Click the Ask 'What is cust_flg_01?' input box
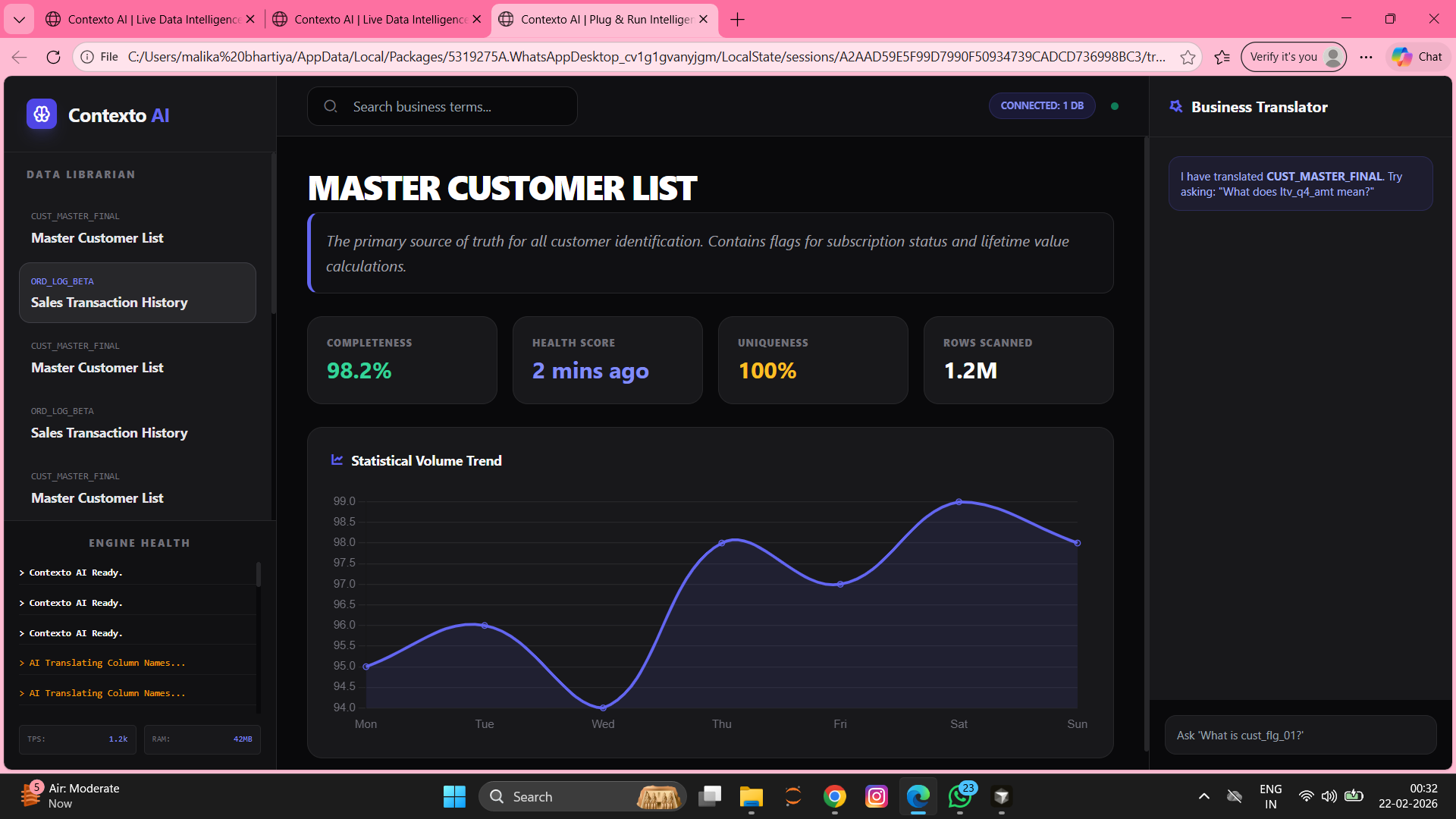 tap(1301, 736)
